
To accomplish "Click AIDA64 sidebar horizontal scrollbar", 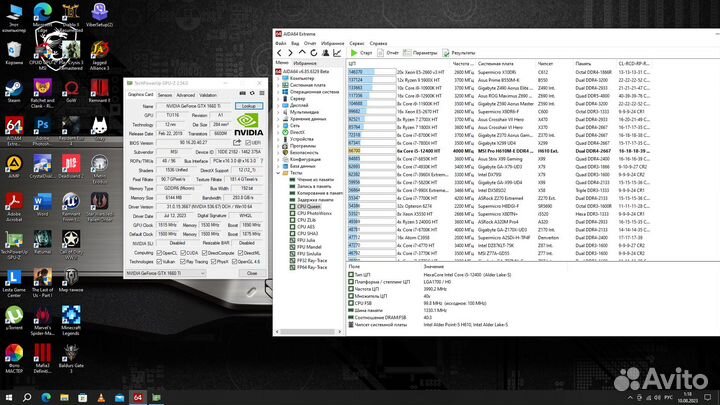I will 308,332.
